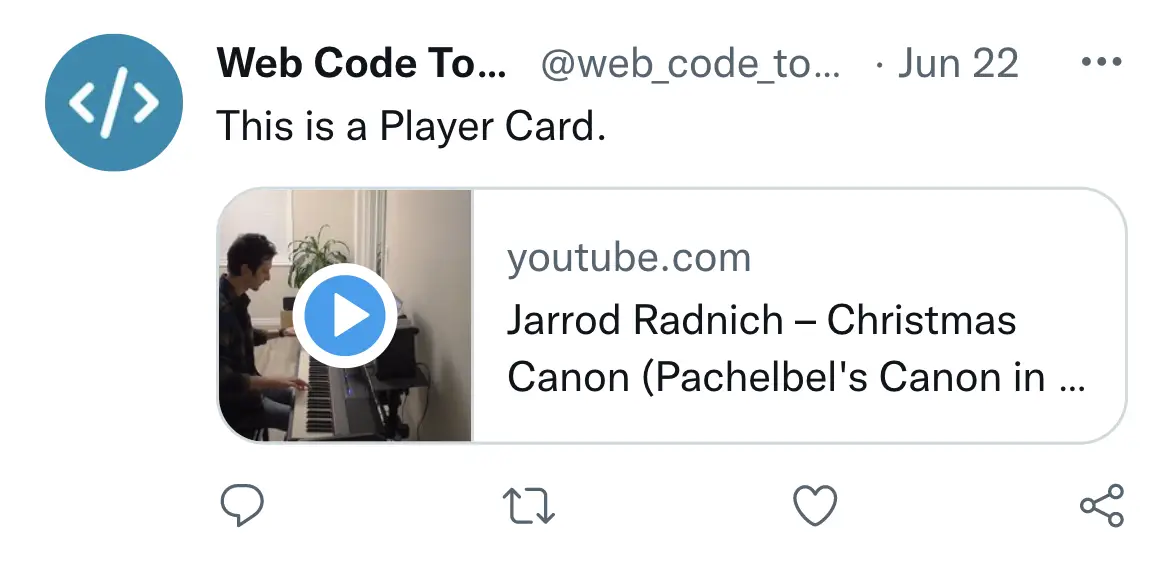Open the share icon options
Screen dimensions: 1173x567
tap(1102, 506)
